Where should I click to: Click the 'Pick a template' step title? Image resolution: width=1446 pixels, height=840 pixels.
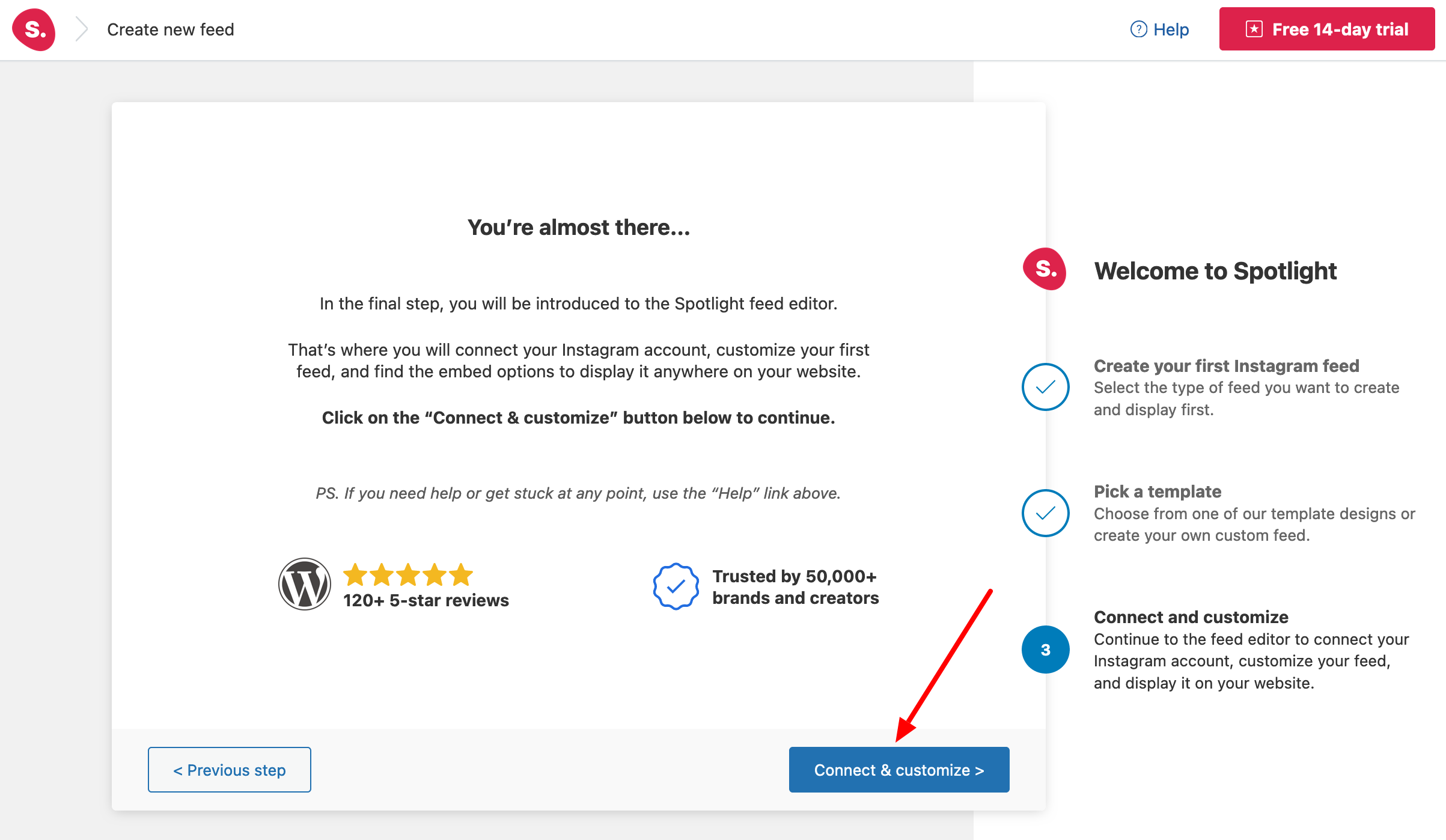click(x=1158, y=492)
